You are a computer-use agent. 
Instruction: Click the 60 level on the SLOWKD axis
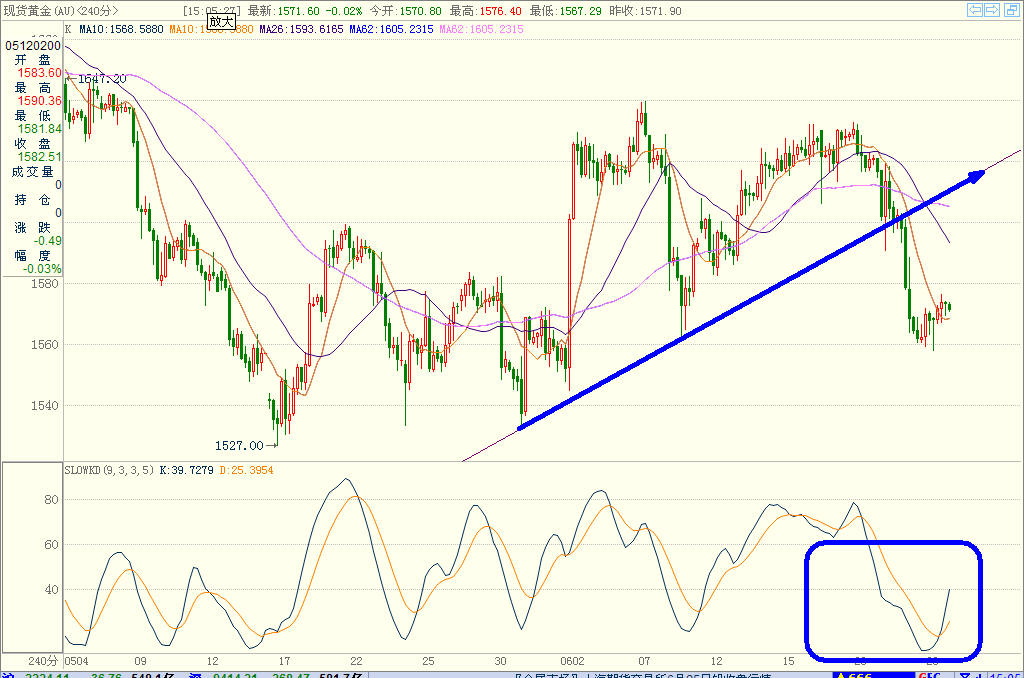point(51,545)
